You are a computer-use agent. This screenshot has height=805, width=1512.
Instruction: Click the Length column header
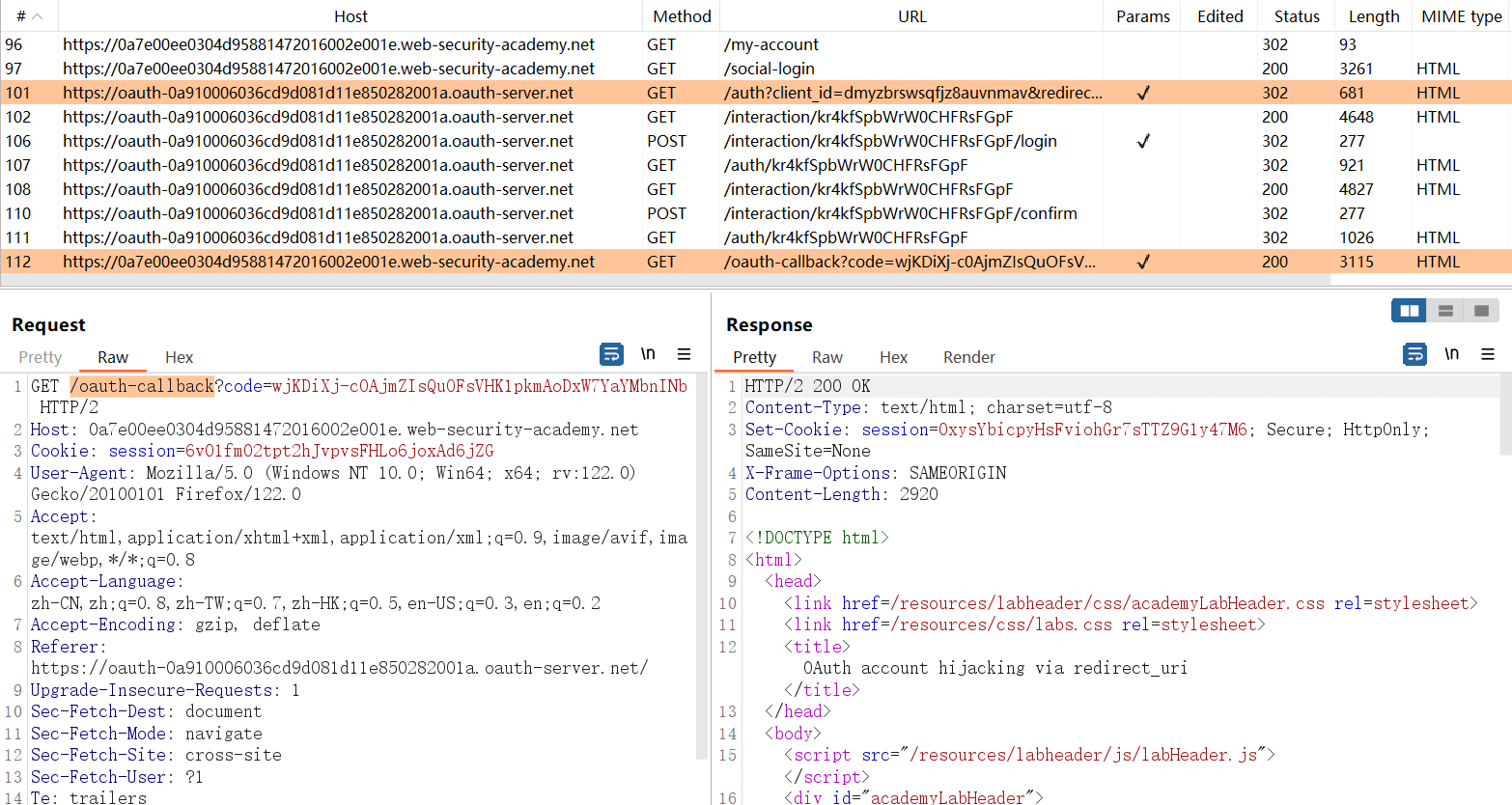1373,16
